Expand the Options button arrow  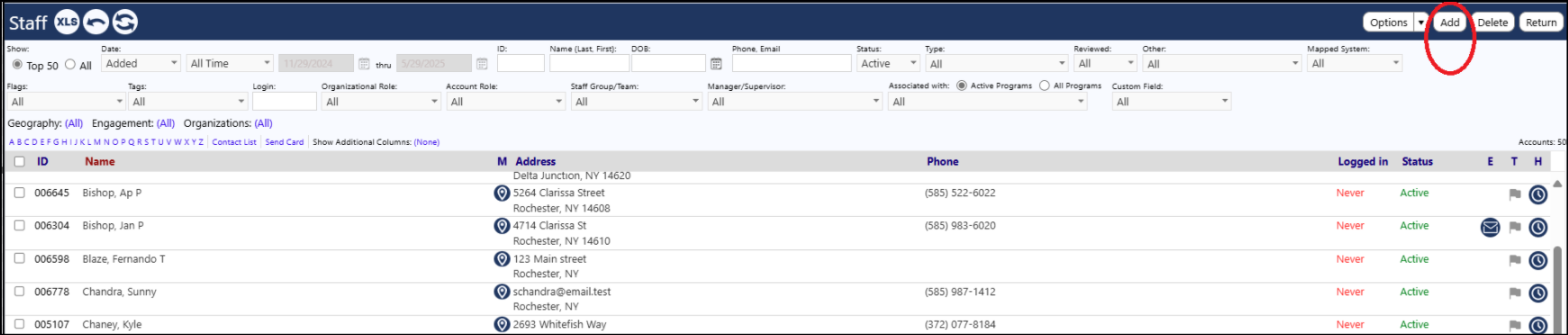coord(1421,23)
